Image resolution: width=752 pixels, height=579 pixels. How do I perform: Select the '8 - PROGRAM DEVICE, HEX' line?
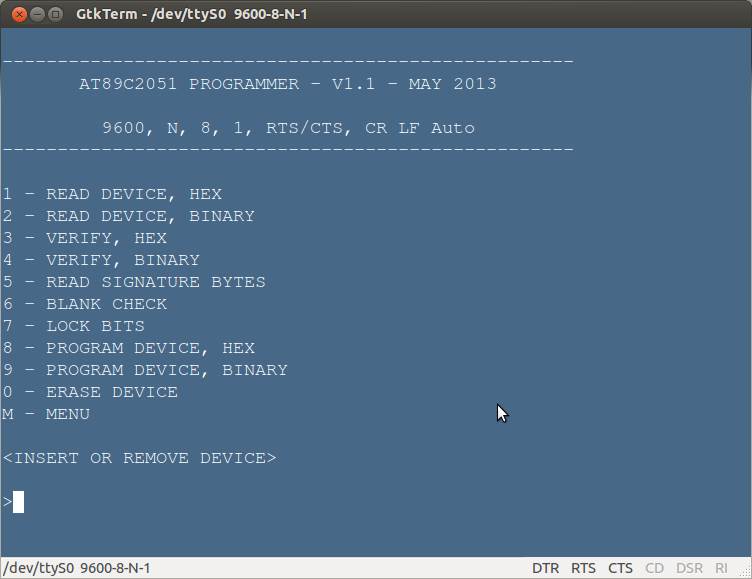129,348
